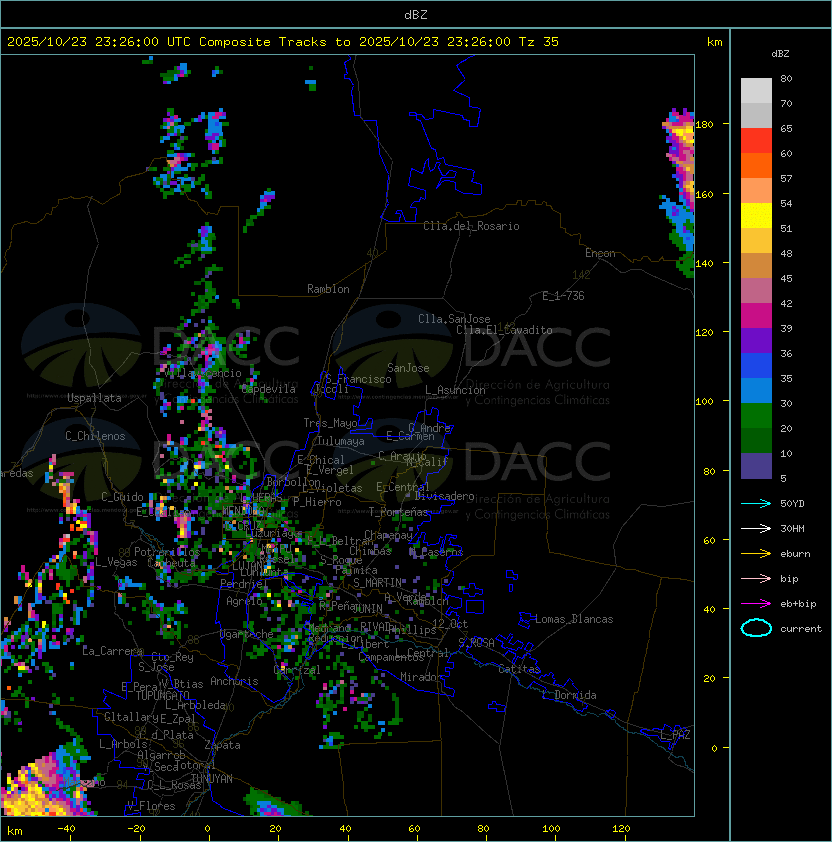Click the pink bip track arrow
832x842 pixels.
click(x=756, y=579)
